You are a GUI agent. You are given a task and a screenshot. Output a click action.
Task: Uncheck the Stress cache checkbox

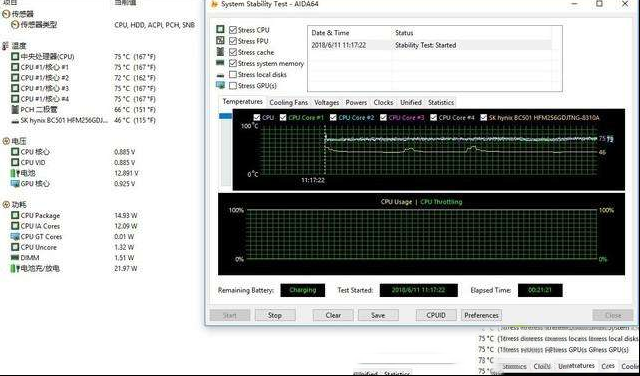(233, 52)
